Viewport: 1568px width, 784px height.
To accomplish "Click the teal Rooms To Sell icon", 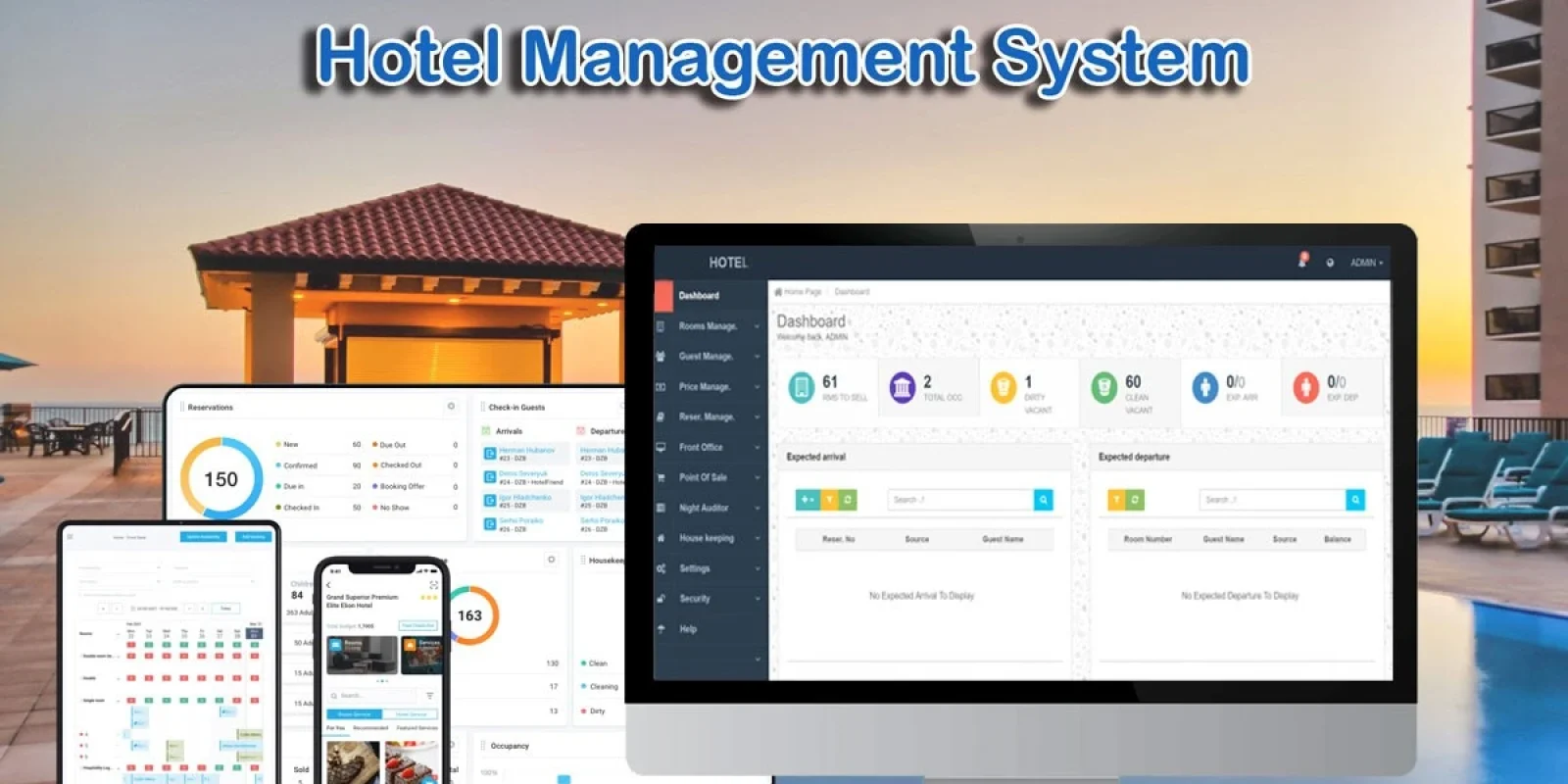I will point(801,388).
